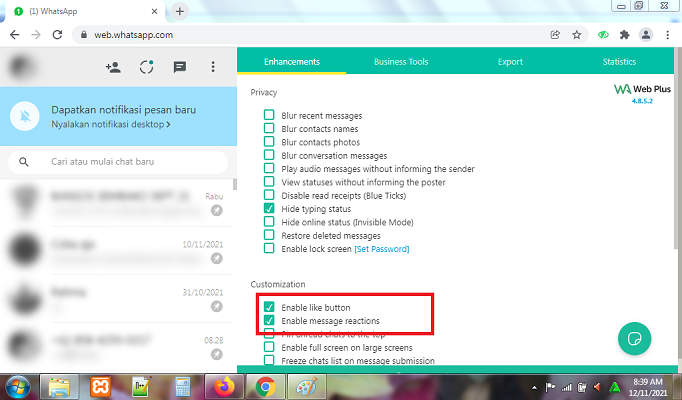This screenshot has height=400, width=682.
Task: Click the WA Web Plus logo
Action: click(x=642, y=89)
